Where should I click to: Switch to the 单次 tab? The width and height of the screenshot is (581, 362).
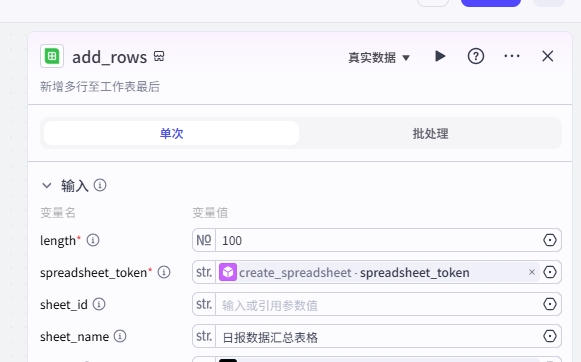[x=172, y=133]
